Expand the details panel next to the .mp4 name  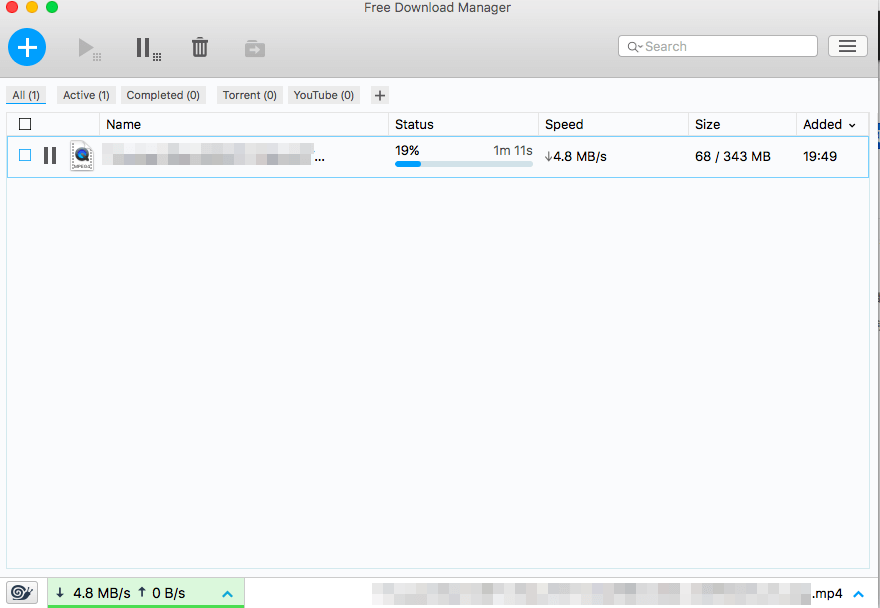click(x=859, y=593)
